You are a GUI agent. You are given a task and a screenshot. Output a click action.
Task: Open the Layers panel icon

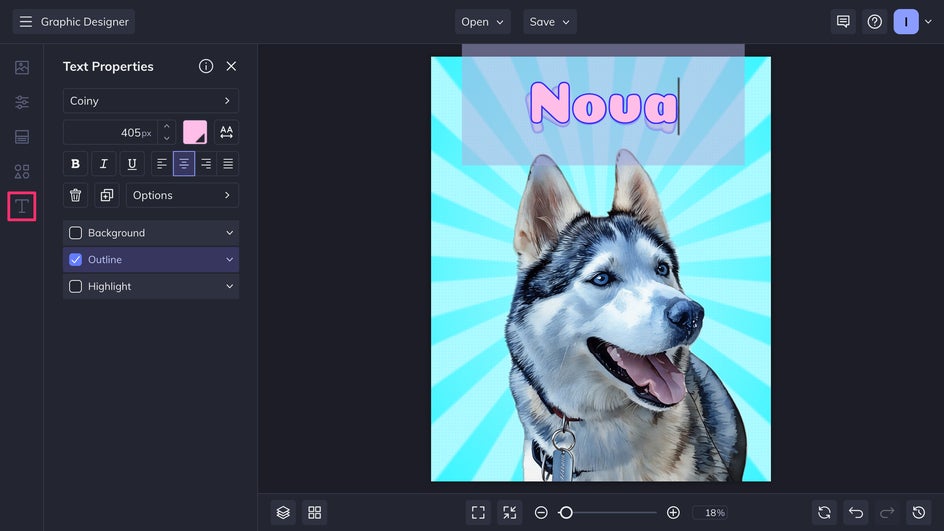[x=283, y=512]
